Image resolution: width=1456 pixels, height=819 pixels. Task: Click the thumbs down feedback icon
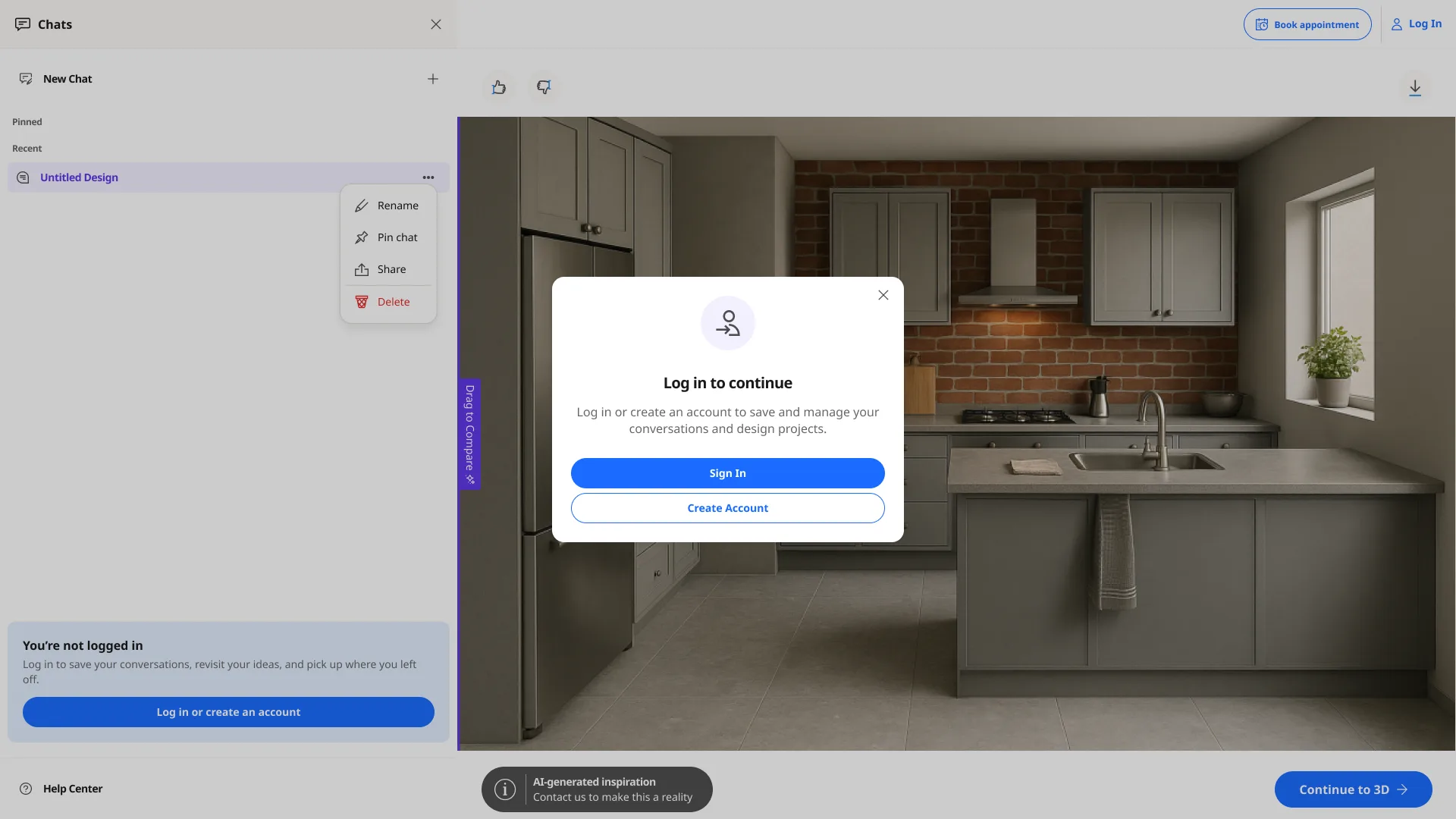coord(544,87)
